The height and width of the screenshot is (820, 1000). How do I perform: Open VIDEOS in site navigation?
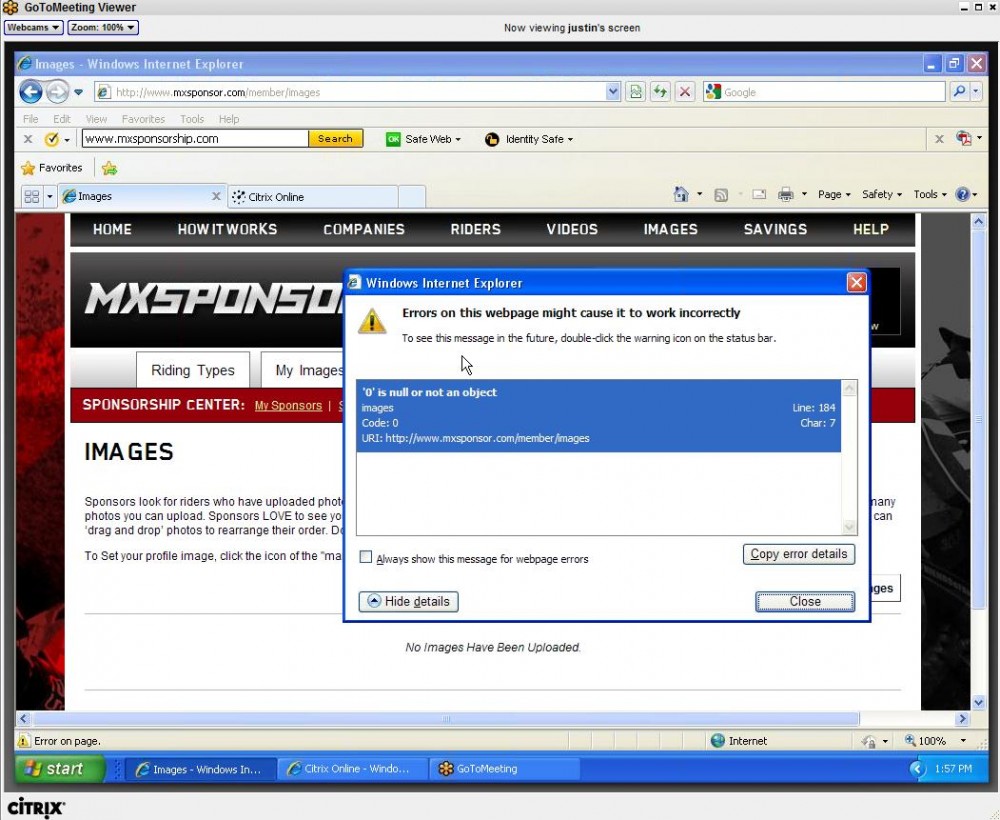click(572, 230)
